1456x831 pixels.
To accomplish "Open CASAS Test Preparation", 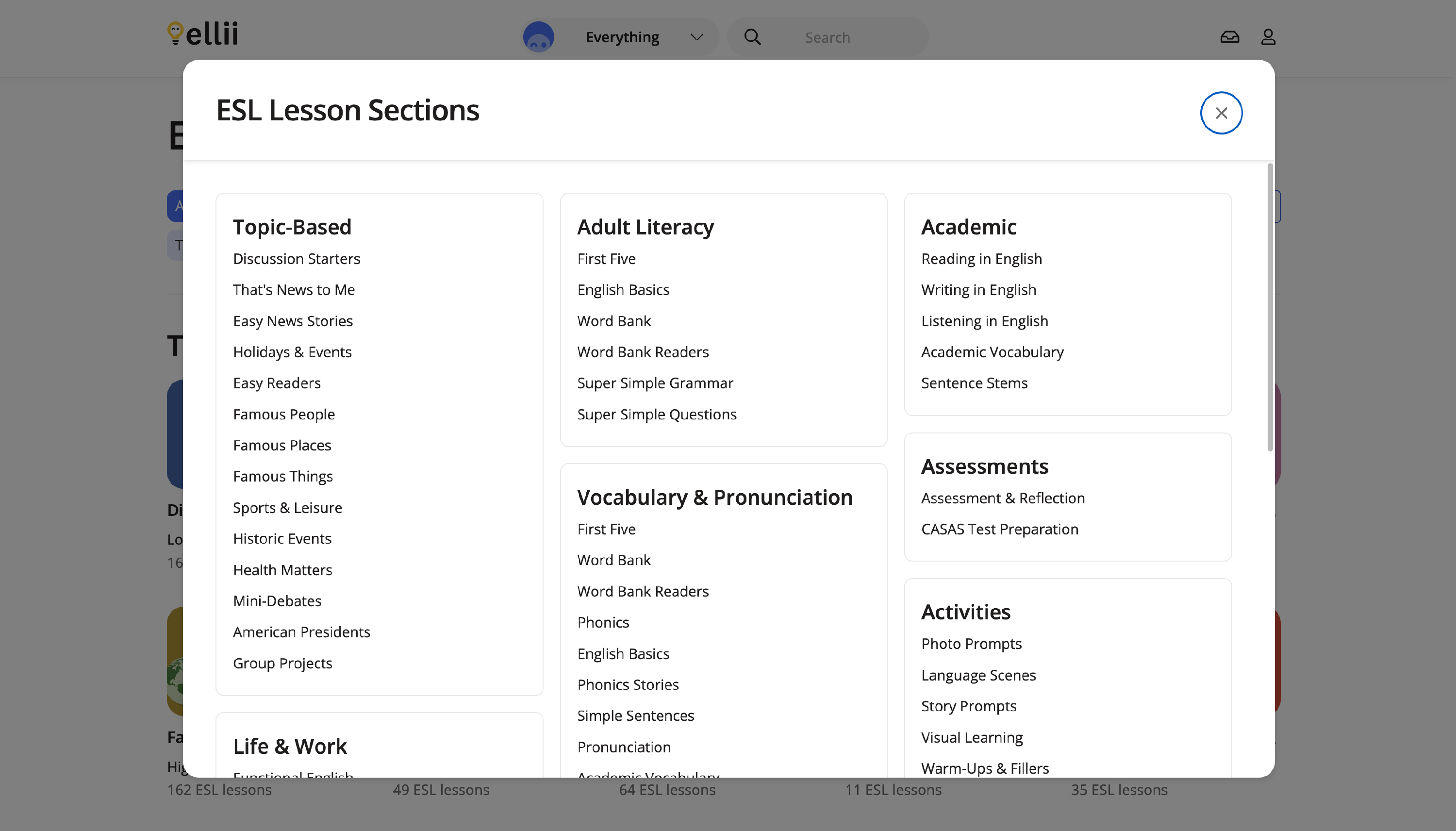I will [x=1000, y=529].
